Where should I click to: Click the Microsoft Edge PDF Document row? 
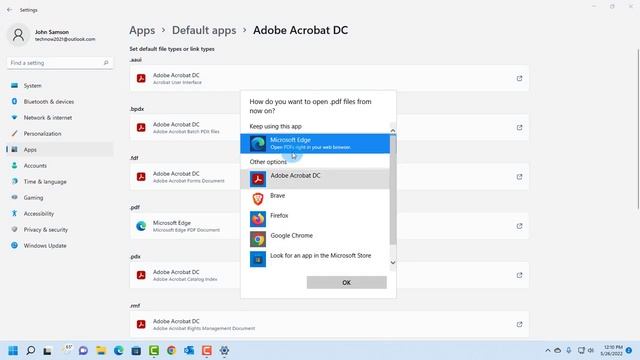click(x=329, y=226)
